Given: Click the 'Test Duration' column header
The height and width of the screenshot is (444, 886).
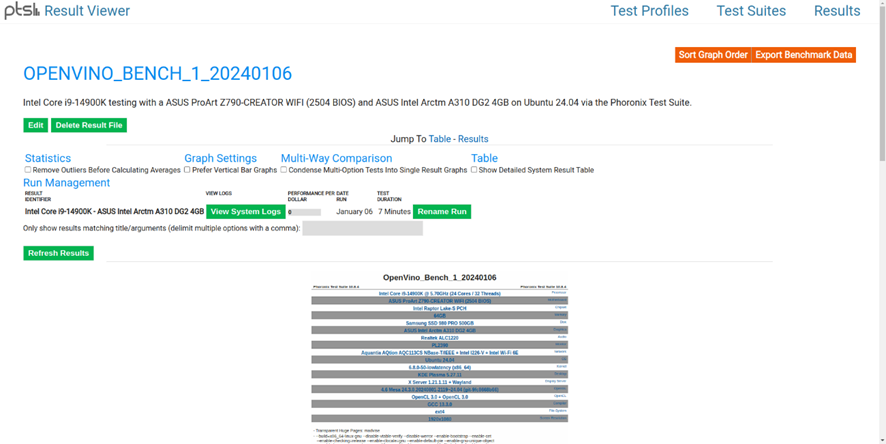Looking at the screenshot, I should click(x=389, y=197).
